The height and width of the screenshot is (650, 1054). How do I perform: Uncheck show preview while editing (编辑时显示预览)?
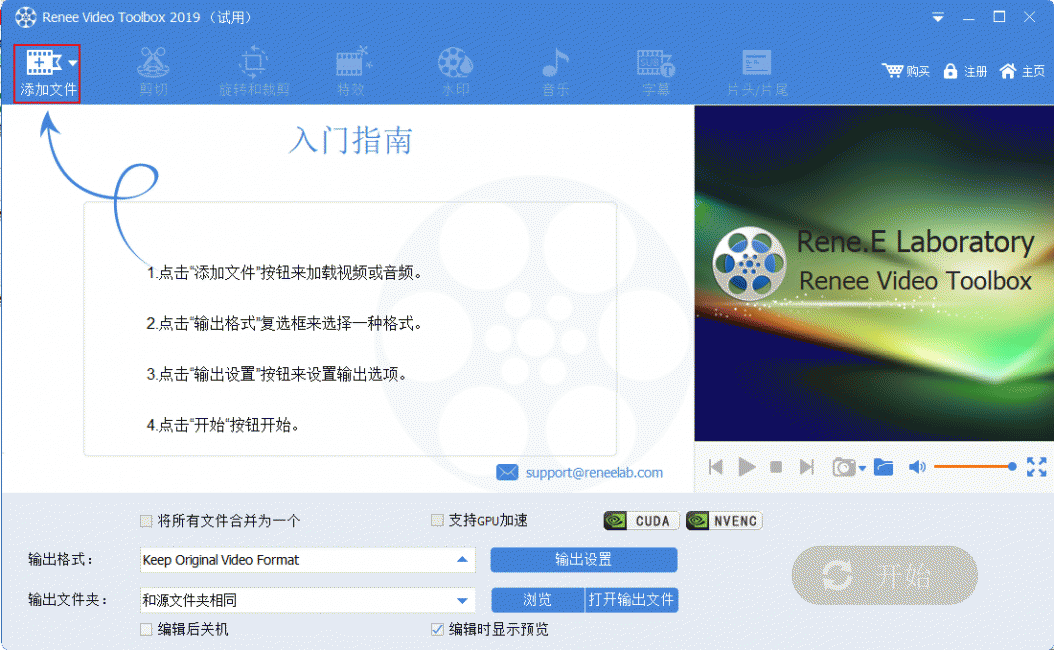pyautogui.click(x=437, y=629)
